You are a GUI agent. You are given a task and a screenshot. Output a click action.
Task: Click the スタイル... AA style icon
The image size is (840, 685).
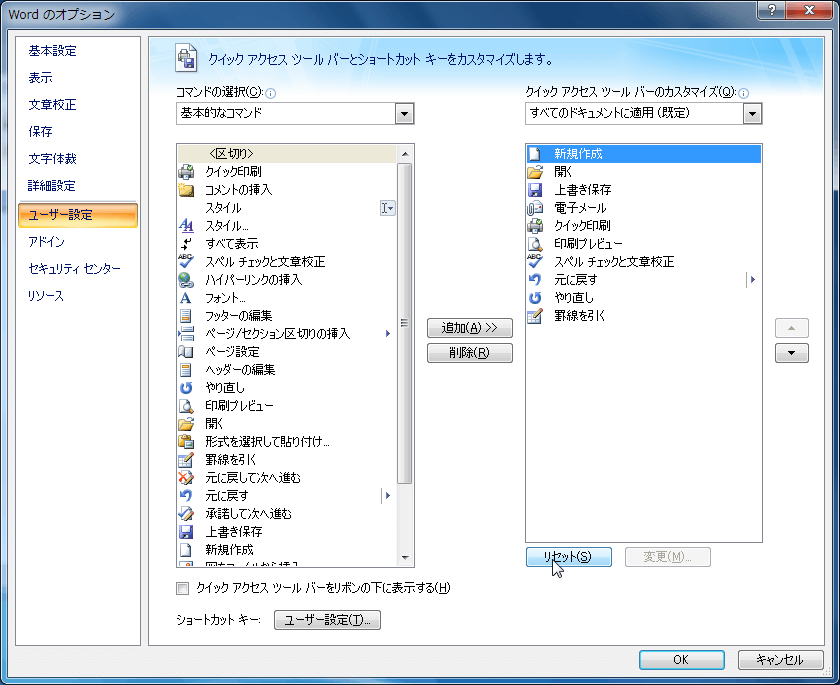[x=186, y=225]
